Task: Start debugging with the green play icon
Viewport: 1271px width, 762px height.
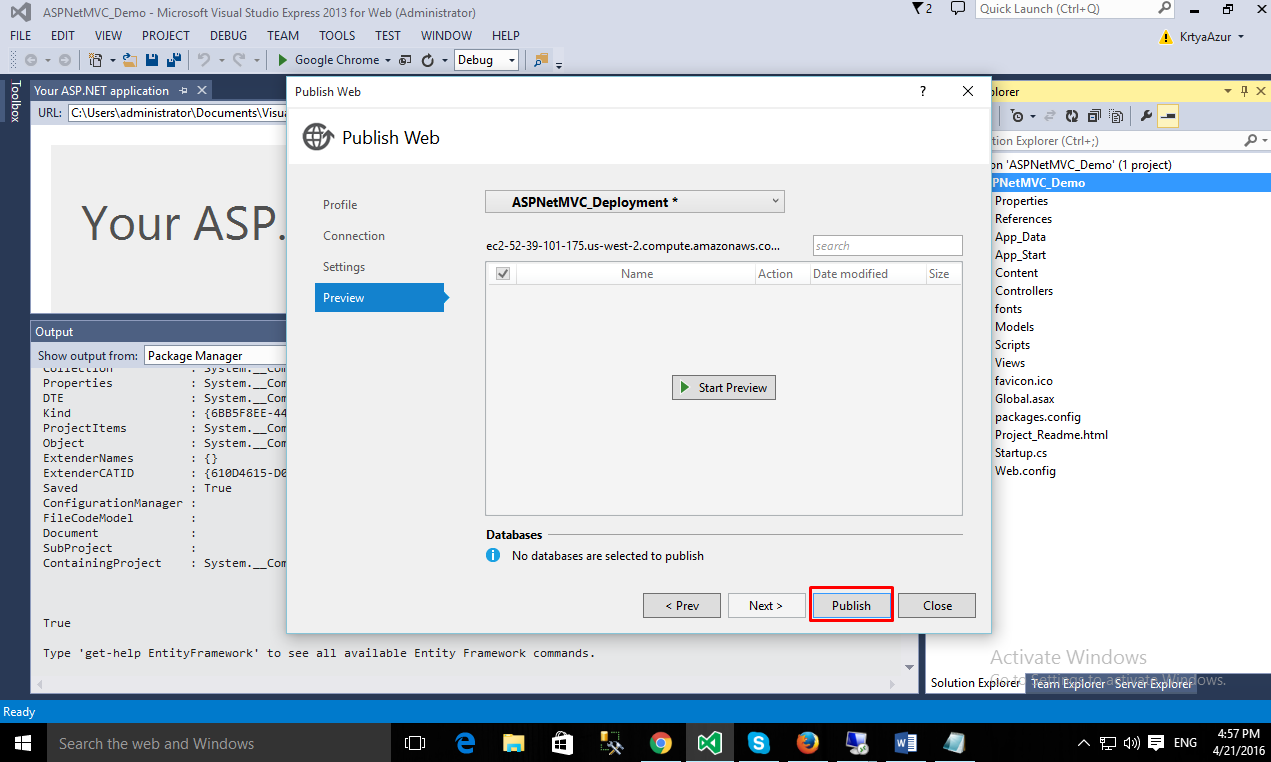Action: point(283,60)
